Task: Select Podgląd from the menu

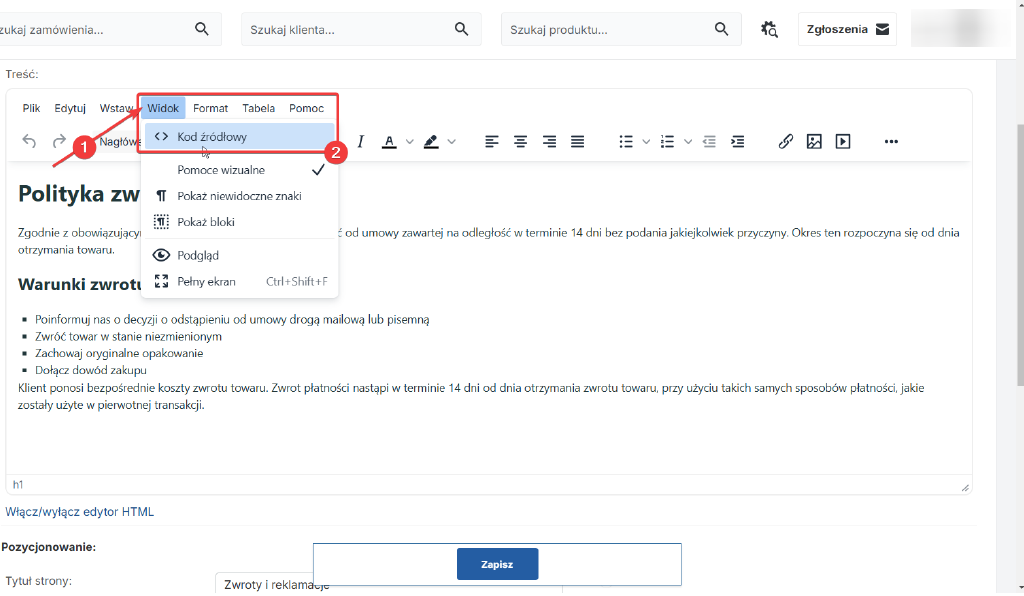Action: point(240,255)
